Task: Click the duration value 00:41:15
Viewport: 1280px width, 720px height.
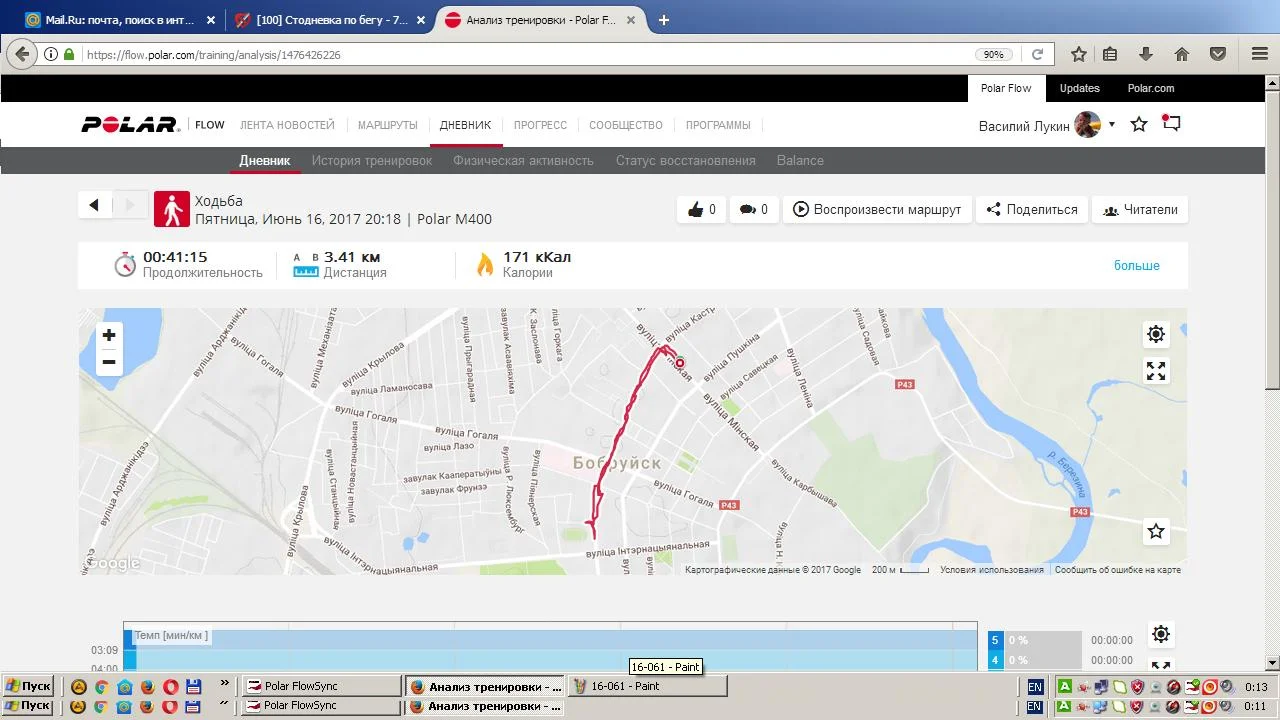Action: (175, 257)
